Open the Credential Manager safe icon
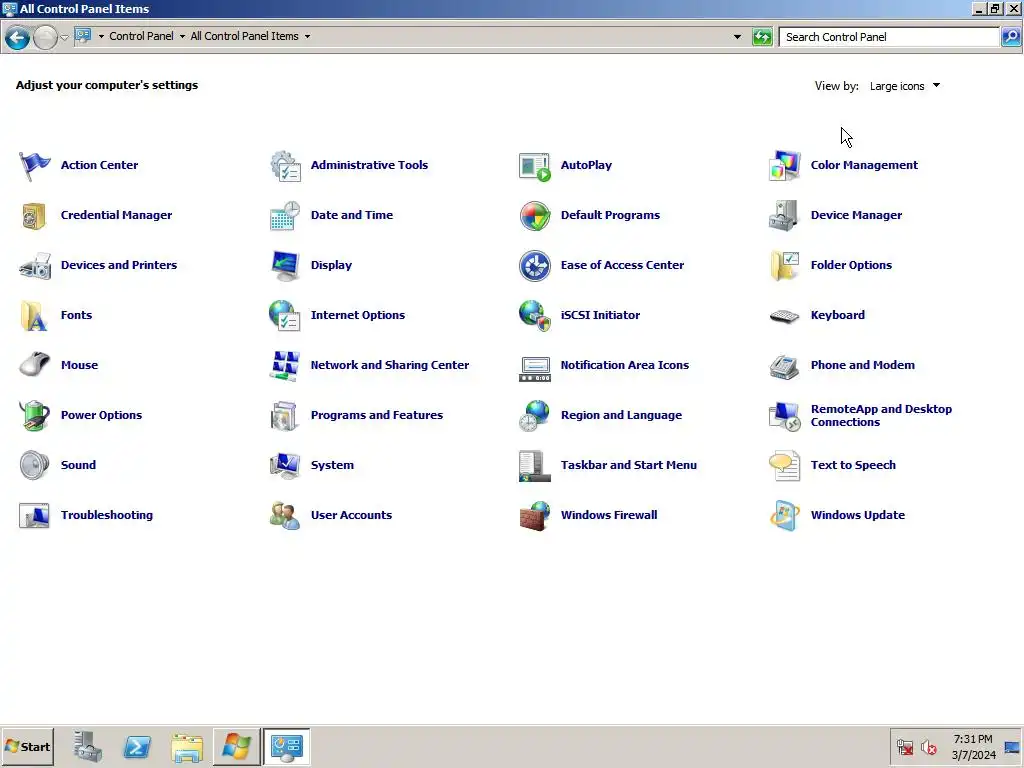The width and height of the screenshot is (1024, 768). (34, 216)
